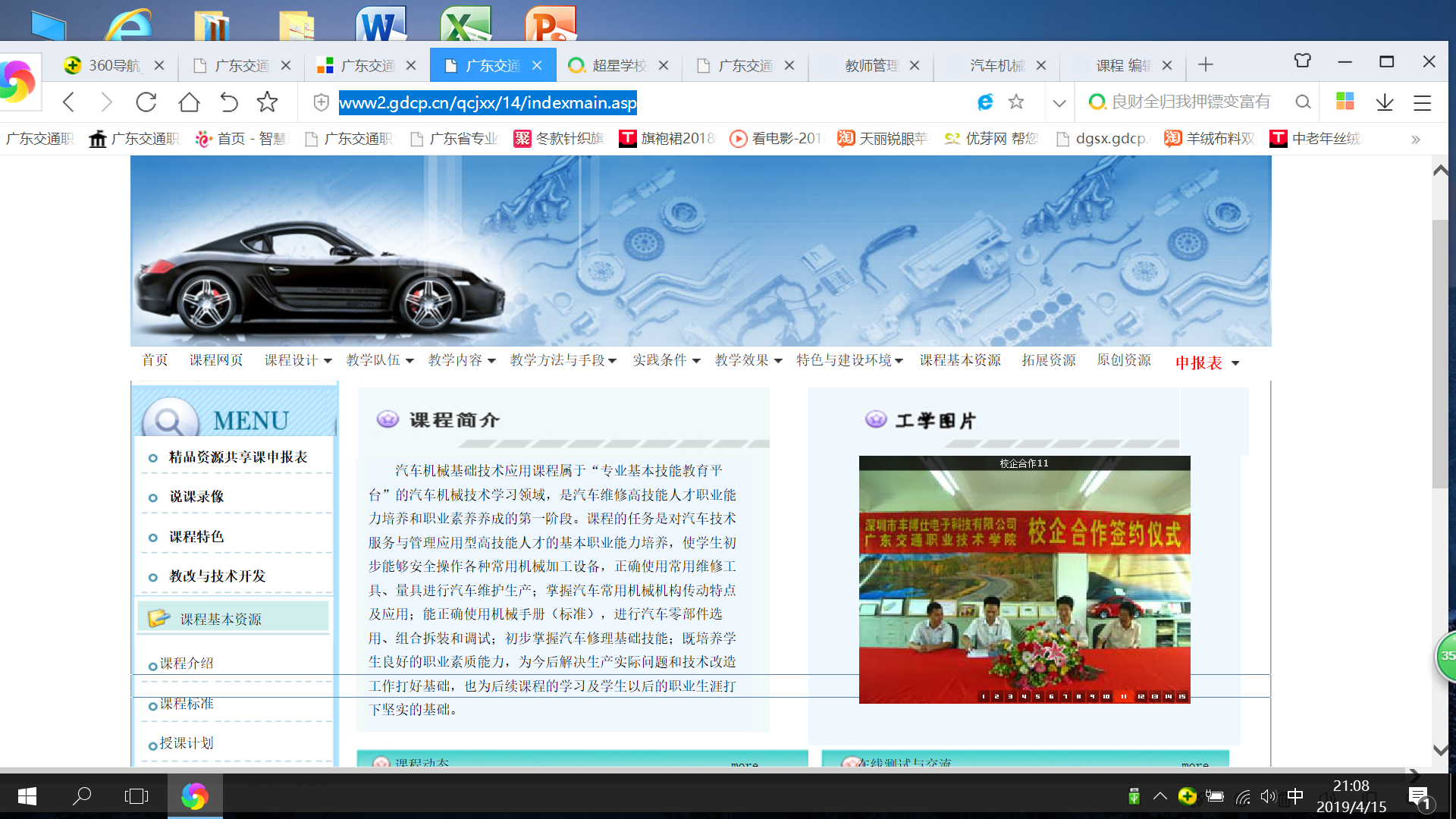The width and height of the screenshot is (1456, 819).
Task: Click the browser refresh icon
Action: (146, 102)
